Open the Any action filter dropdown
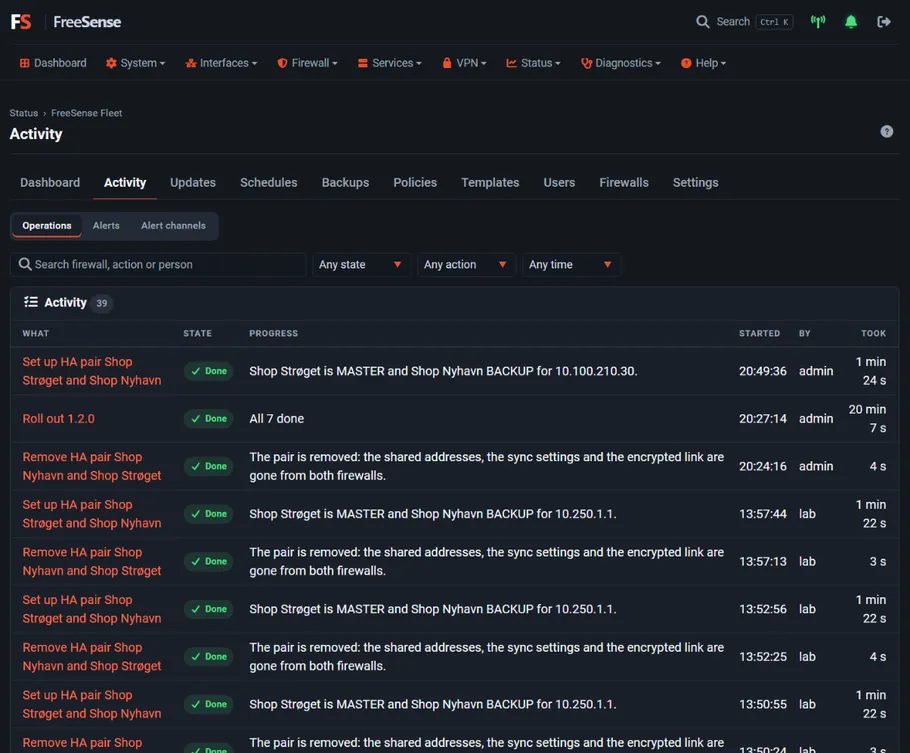 466,265
